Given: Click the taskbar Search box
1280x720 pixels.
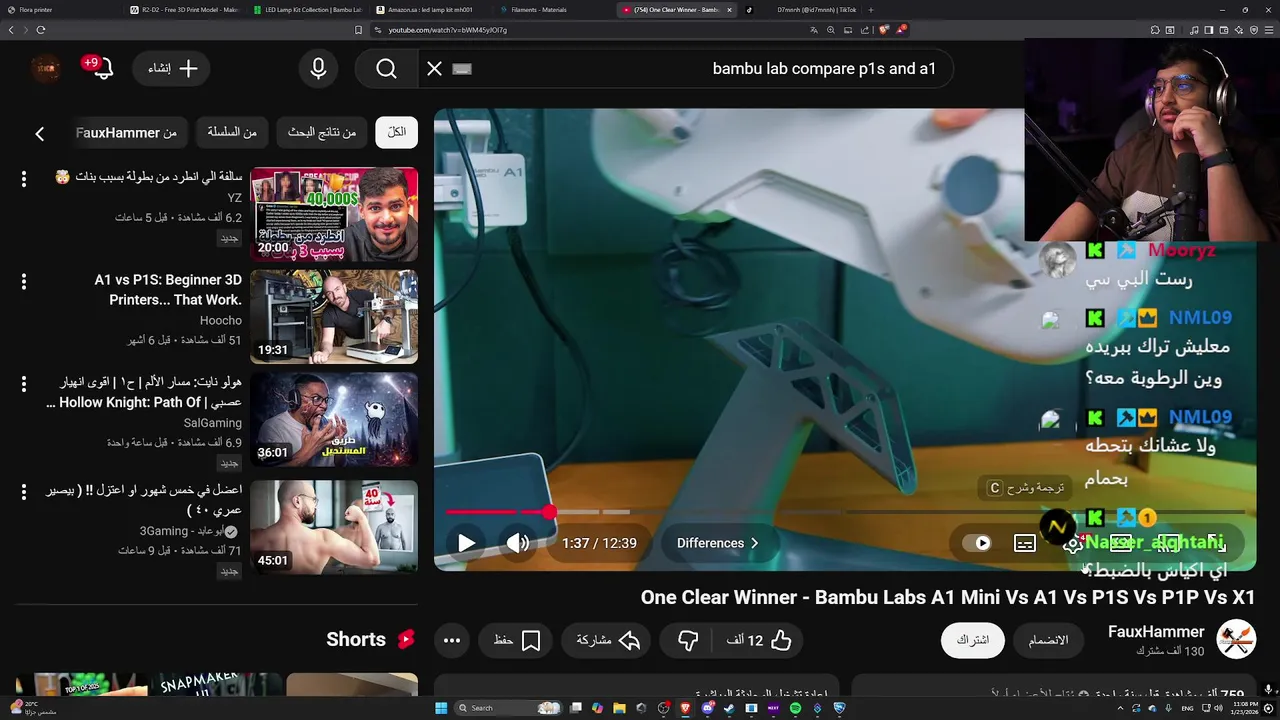Looking at the screenshot, I should (x=508, y=708).
